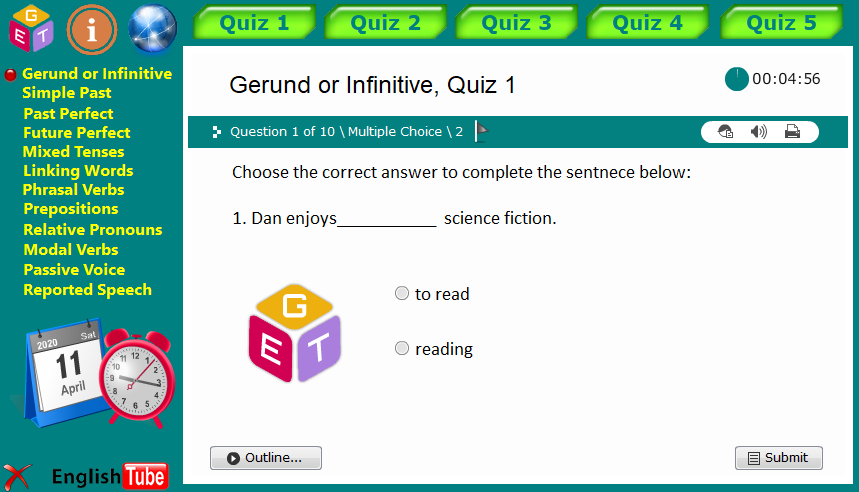The image size is (859, 492).
Task: Flag this question with the flag icon
Action: [x=481, y=131]
